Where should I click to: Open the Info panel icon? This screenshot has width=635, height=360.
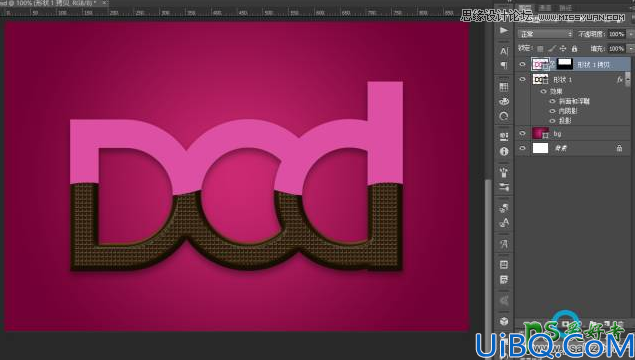[504, 151]
